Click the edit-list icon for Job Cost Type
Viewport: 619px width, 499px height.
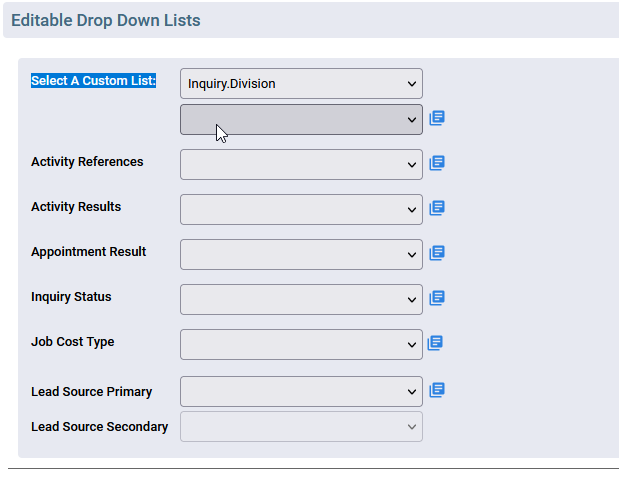[435, 343]
